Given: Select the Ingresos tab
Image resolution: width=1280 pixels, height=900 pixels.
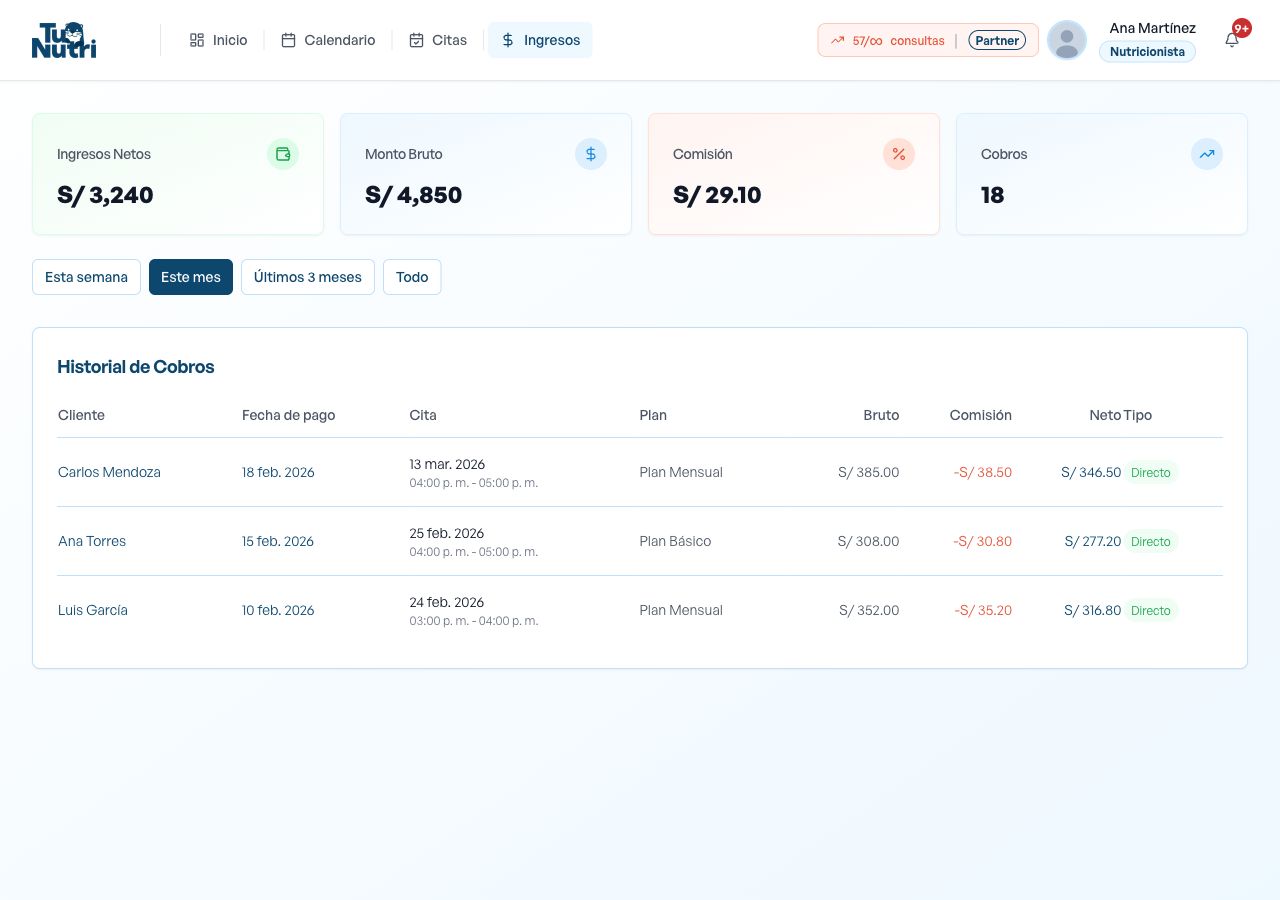Looking at the screenshot, I should (x=540, y=40).
